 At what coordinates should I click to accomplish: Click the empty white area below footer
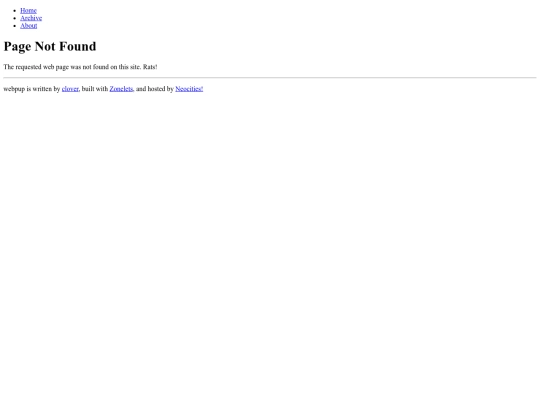pyautogui.click(x=270, y=241)
